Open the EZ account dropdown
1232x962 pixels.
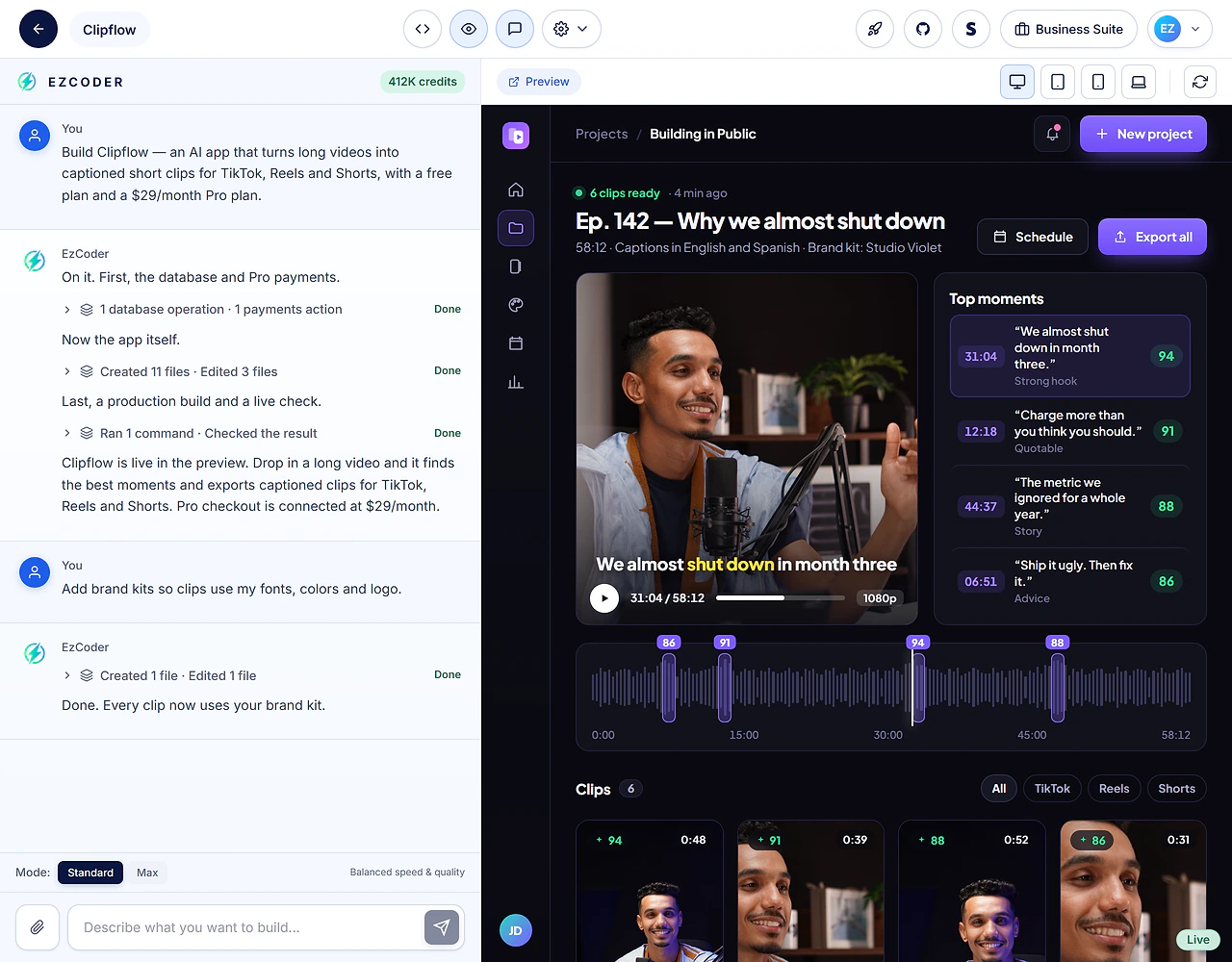pos(1179,29)
